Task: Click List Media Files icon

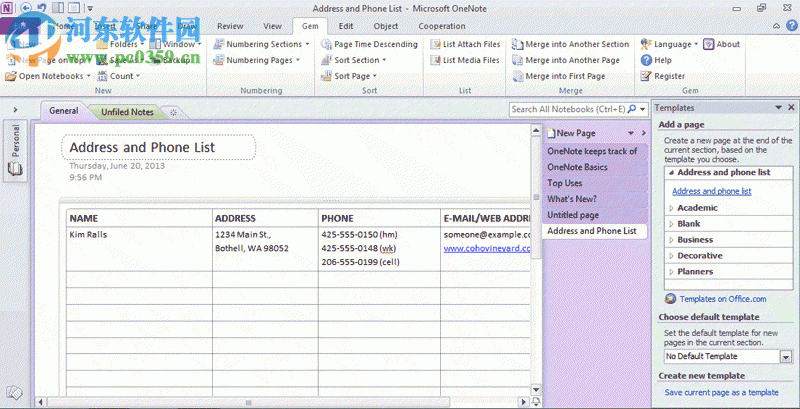Action: click(x=435, y=60)
